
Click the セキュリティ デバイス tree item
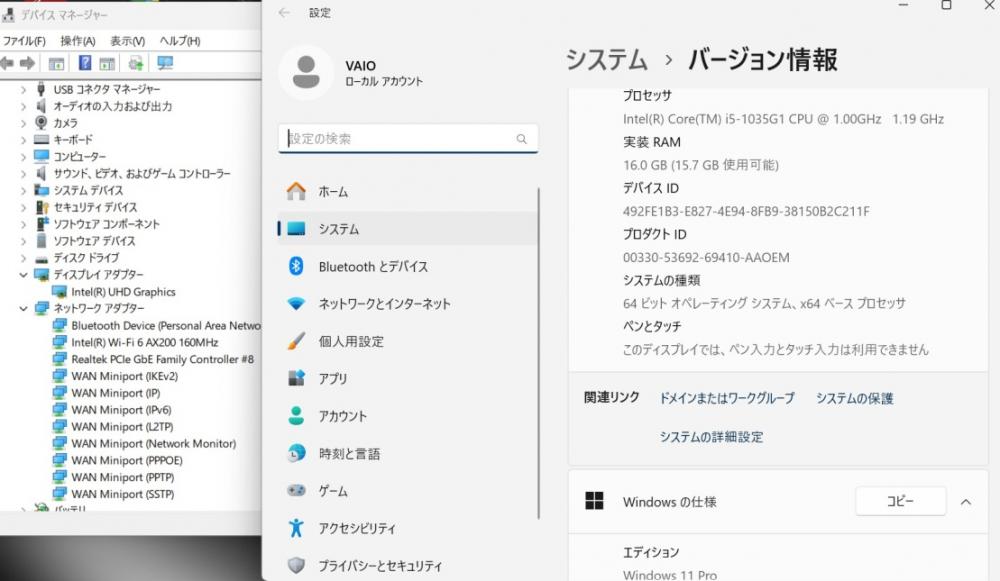(95, 207)
